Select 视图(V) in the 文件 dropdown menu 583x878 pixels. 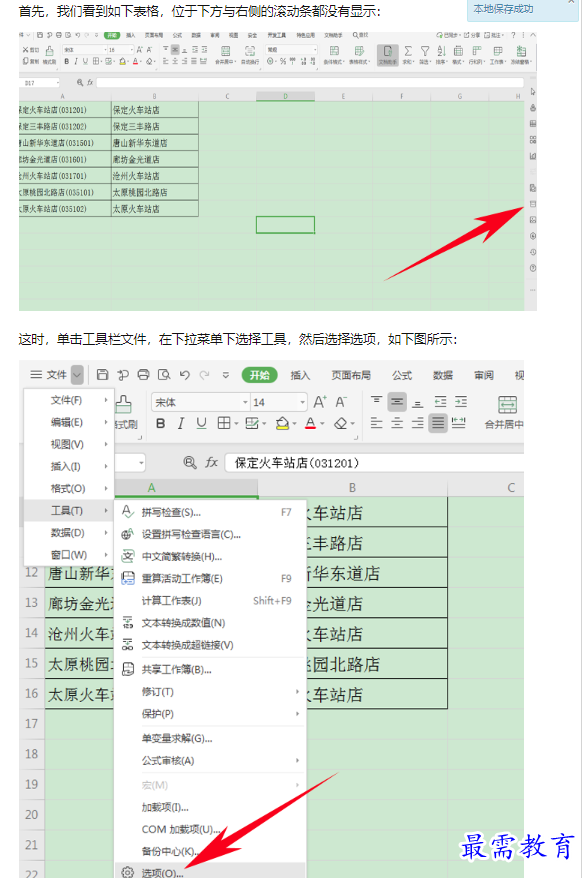(69, 444)
